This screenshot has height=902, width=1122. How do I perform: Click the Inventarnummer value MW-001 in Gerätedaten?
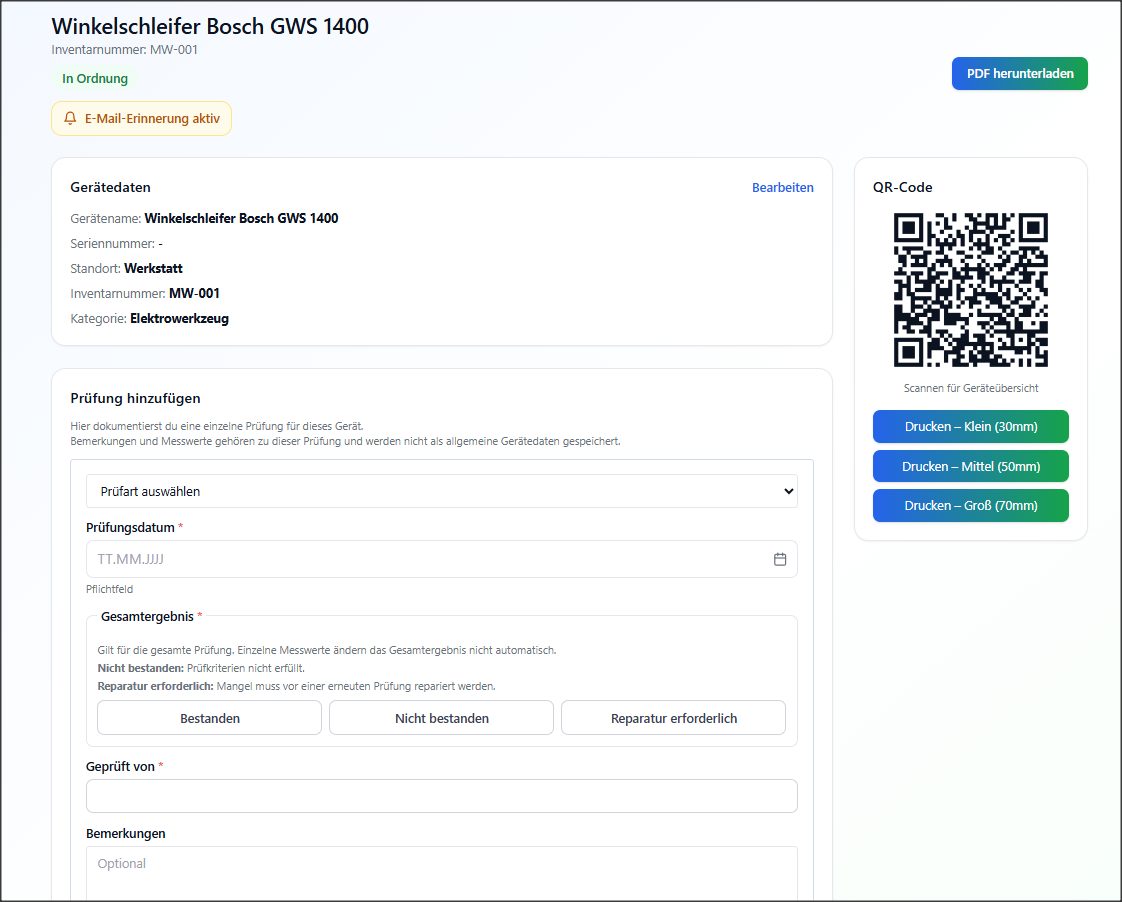[194, 293]
